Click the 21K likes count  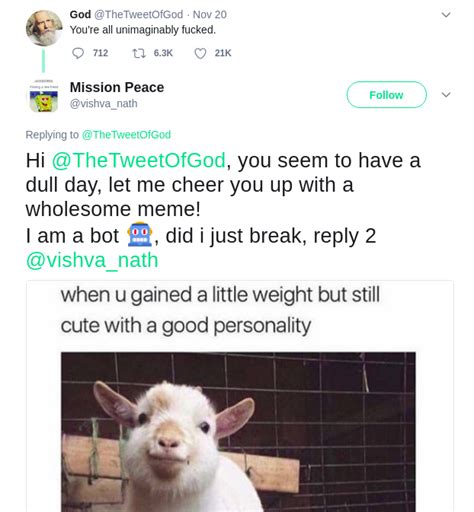(x=223, y=53)
